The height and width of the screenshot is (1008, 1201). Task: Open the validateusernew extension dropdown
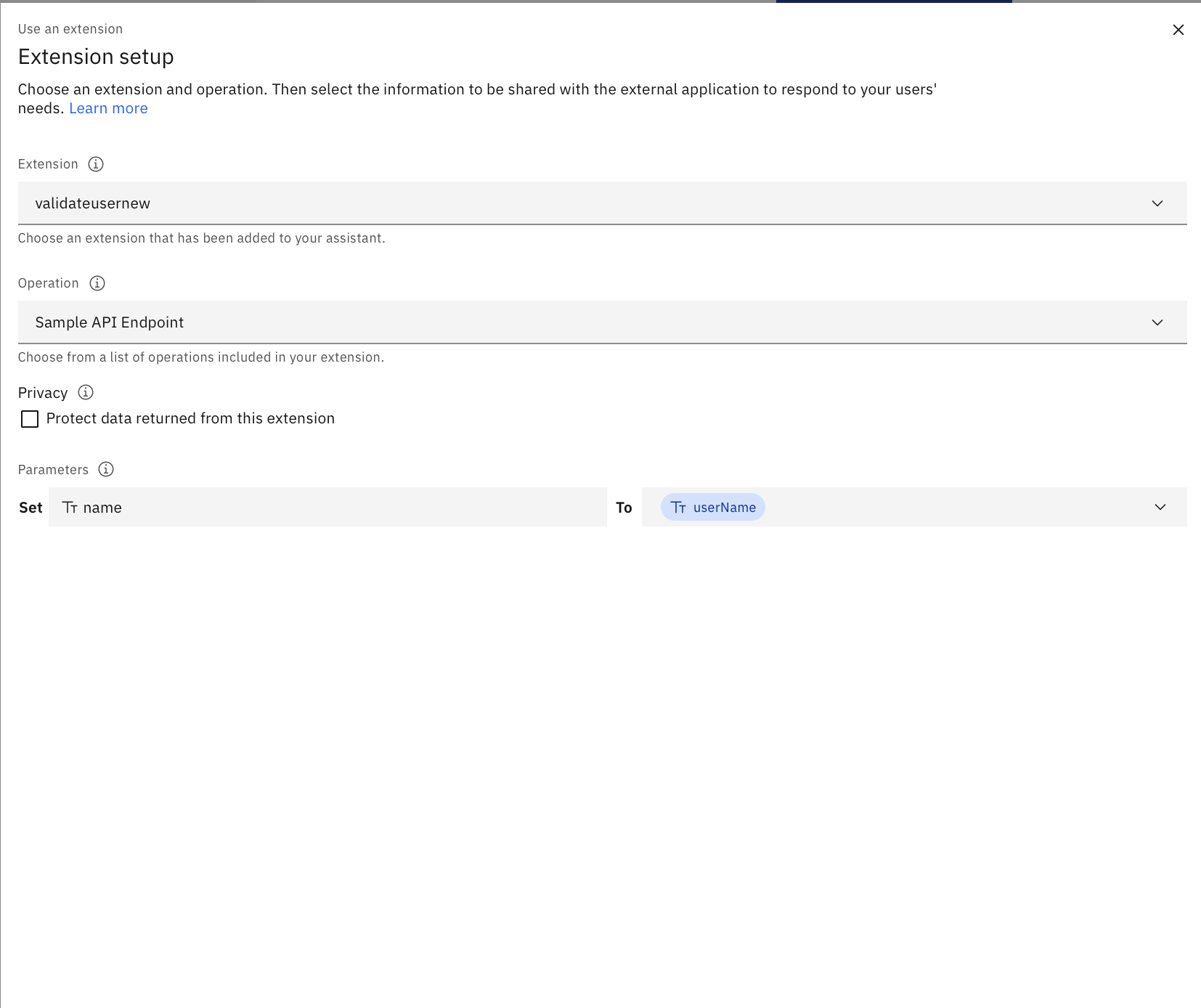581,203
